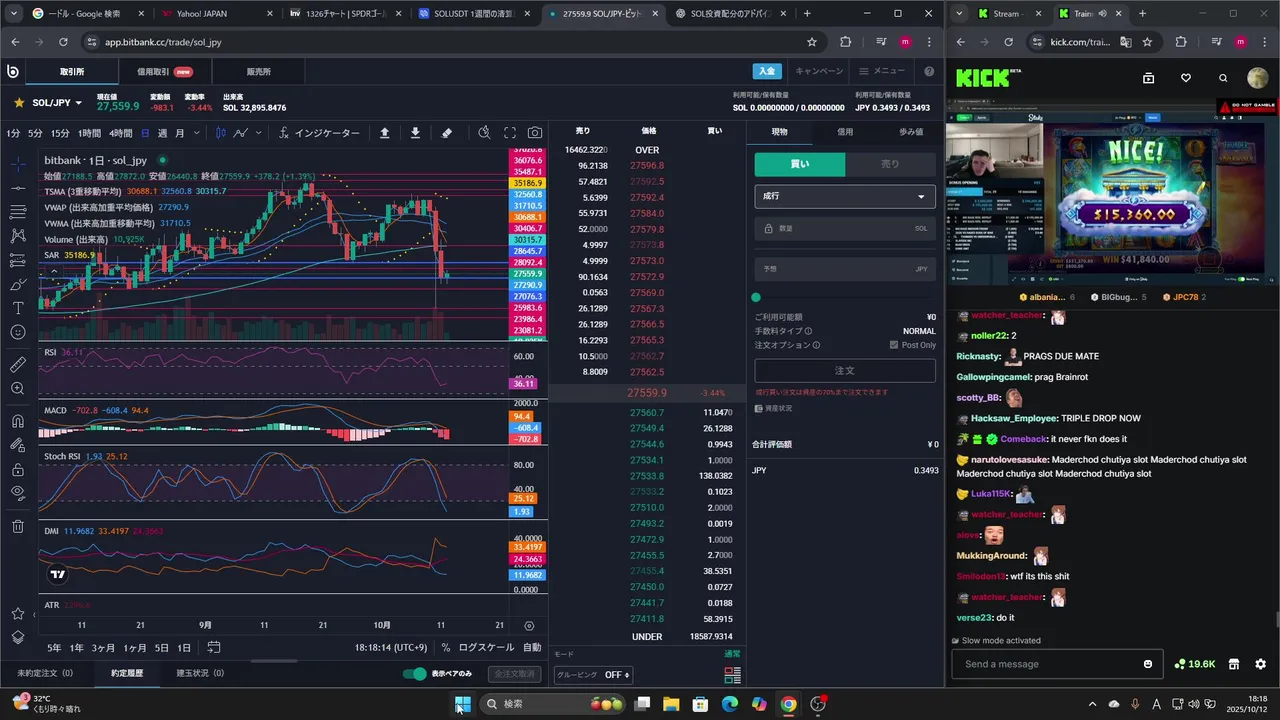
Task: Open File Explorer from Windows taskbar
Action: (671, 704)
